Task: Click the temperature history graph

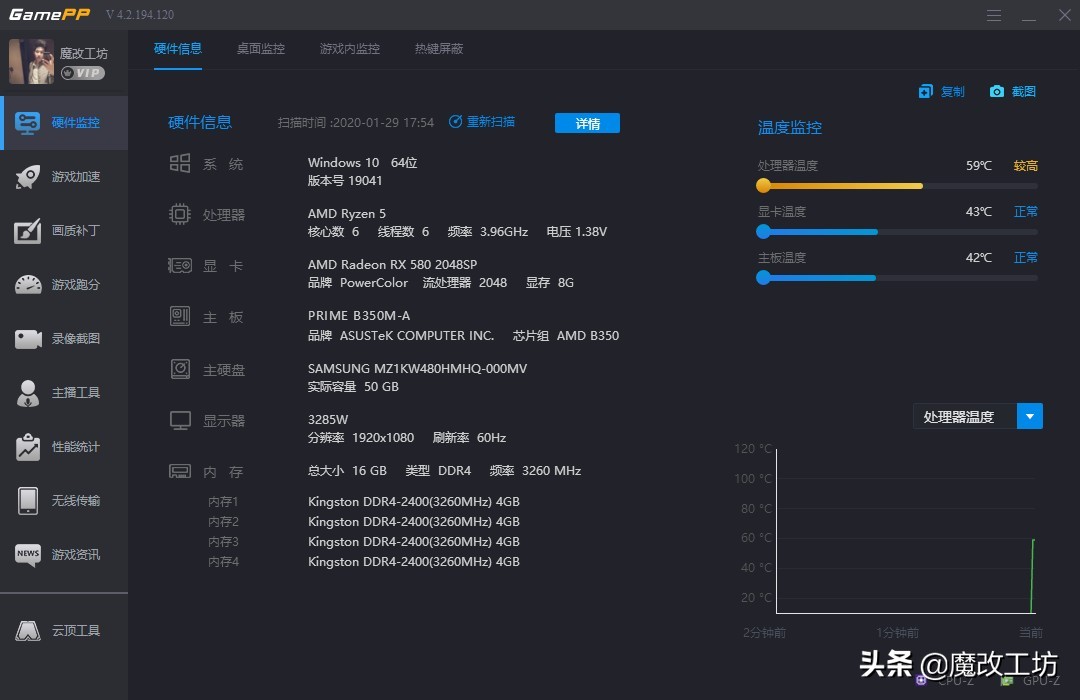Action: pyautogui.click(x=906, y=531)
